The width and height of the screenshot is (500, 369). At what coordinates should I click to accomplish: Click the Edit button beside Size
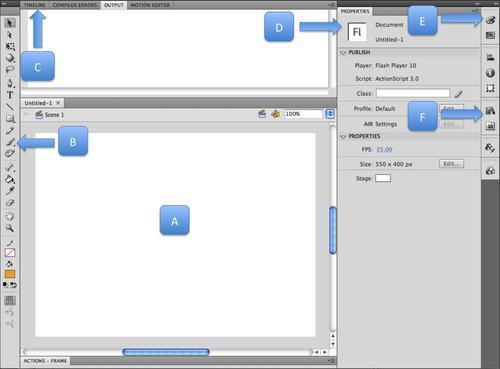(451, 164)
